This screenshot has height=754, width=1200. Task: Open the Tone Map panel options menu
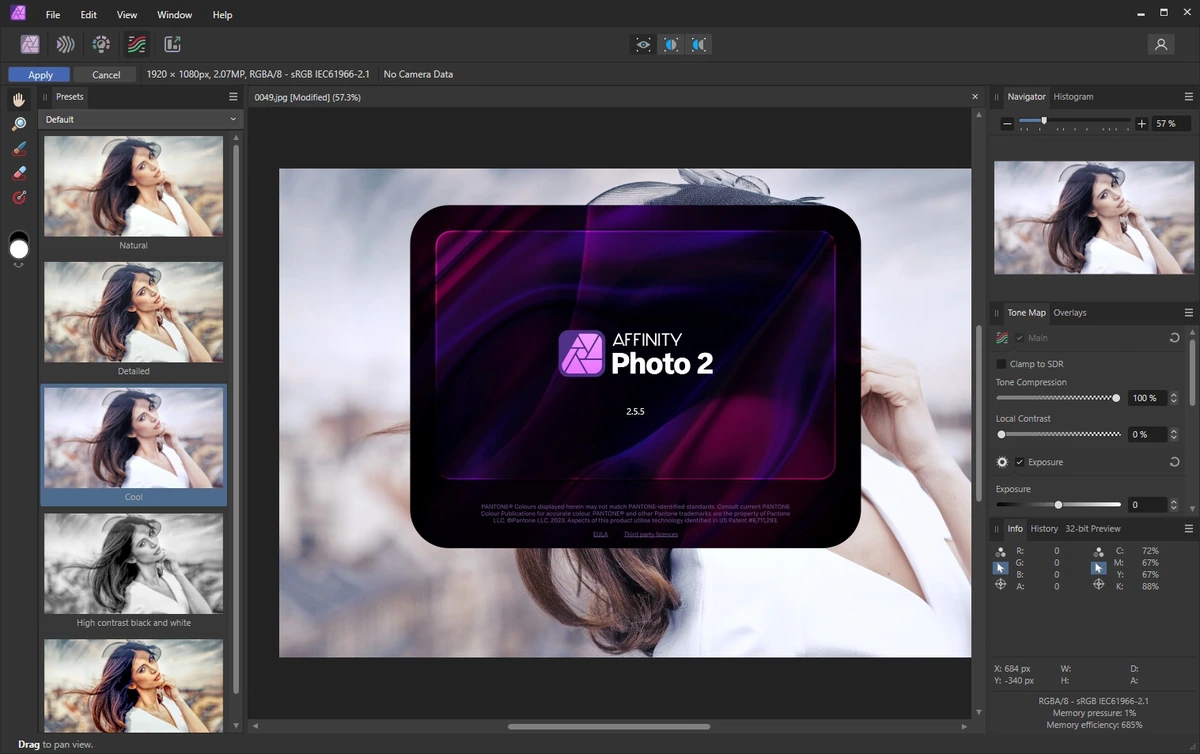[1189, 313]
